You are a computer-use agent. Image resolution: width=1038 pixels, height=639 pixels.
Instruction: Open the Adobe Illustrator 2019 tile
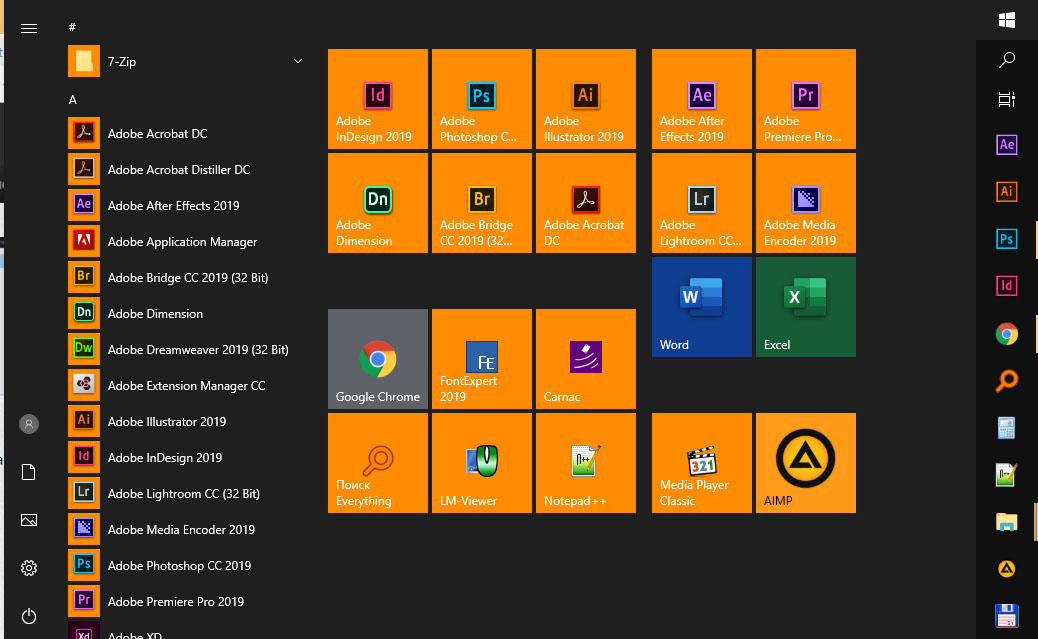585,99
